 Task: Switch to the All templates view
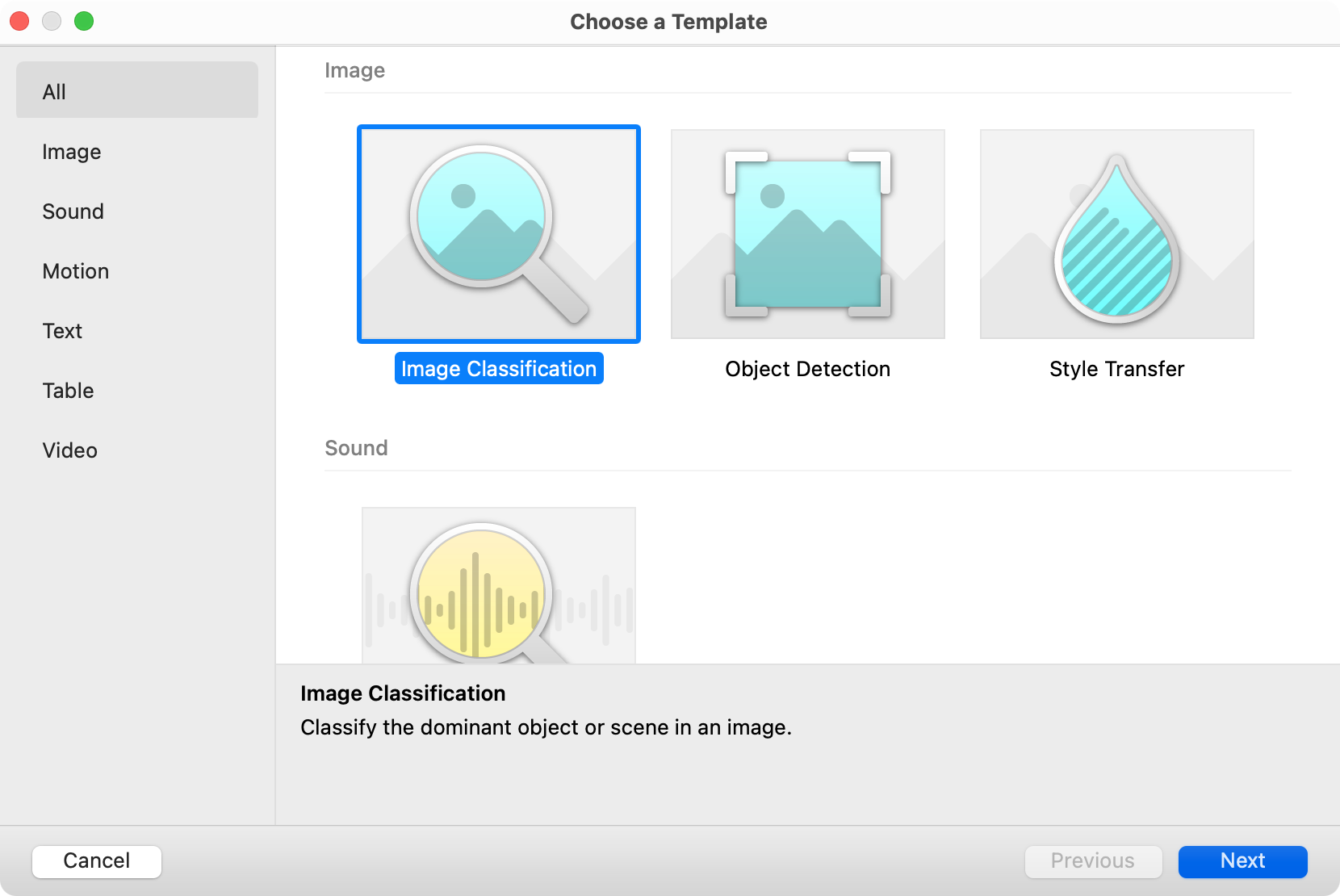pos(53,91)
